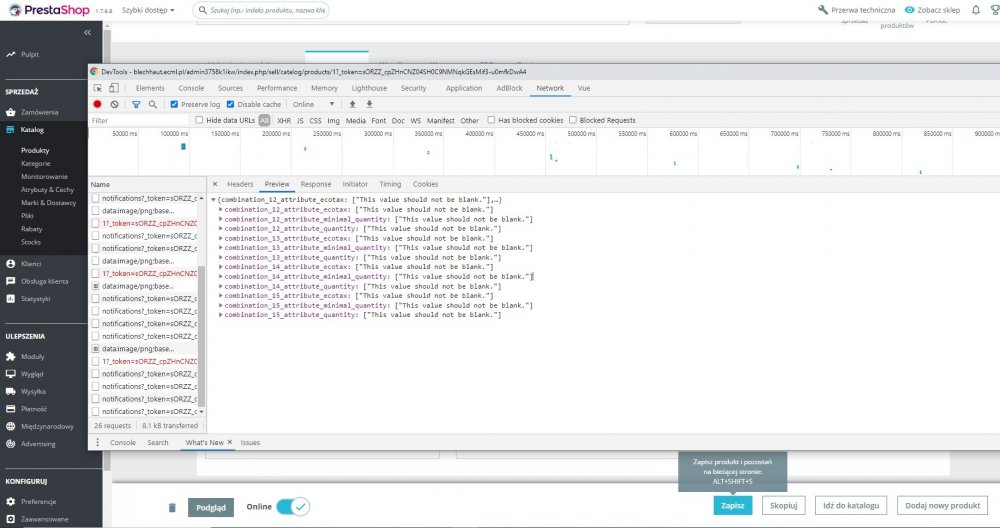Click the notifications bell icon
1000x528 pixels.
976,10
